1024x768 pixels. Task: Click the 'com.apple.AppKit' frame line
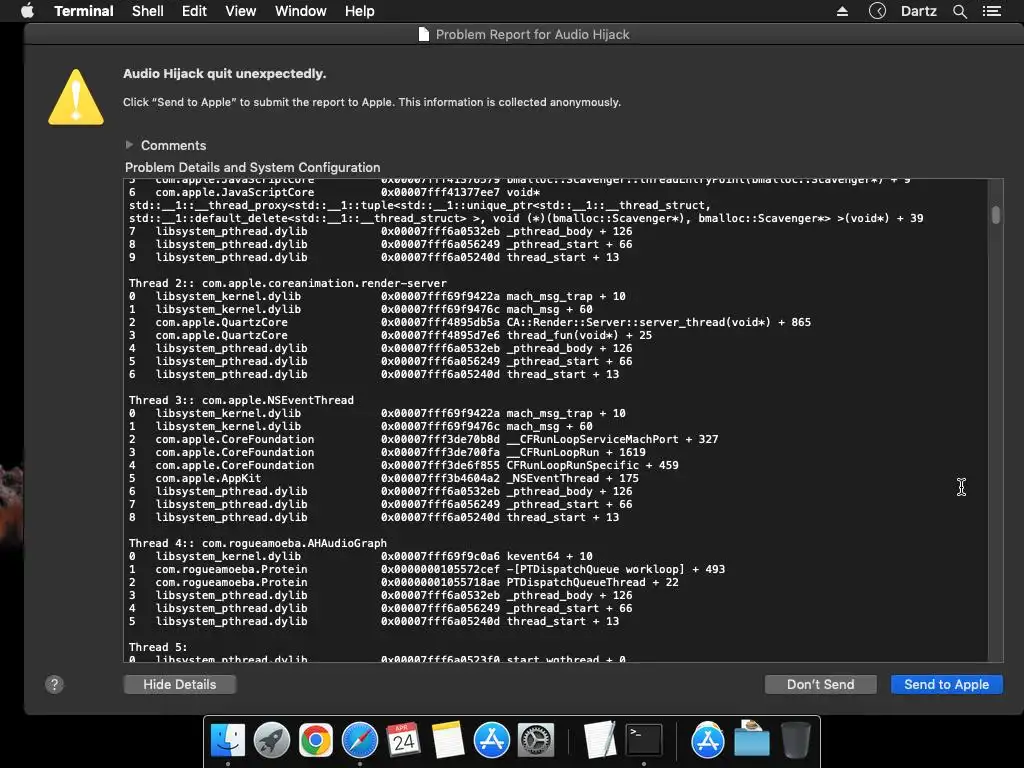(384, 478)
